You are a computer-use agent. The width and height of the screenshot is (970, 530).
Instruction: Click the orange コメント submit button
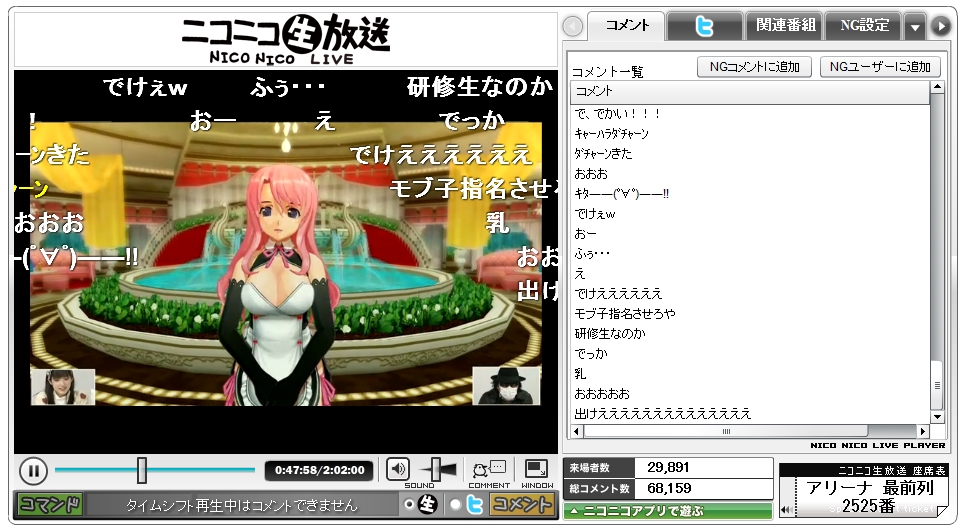click(522, 505)
